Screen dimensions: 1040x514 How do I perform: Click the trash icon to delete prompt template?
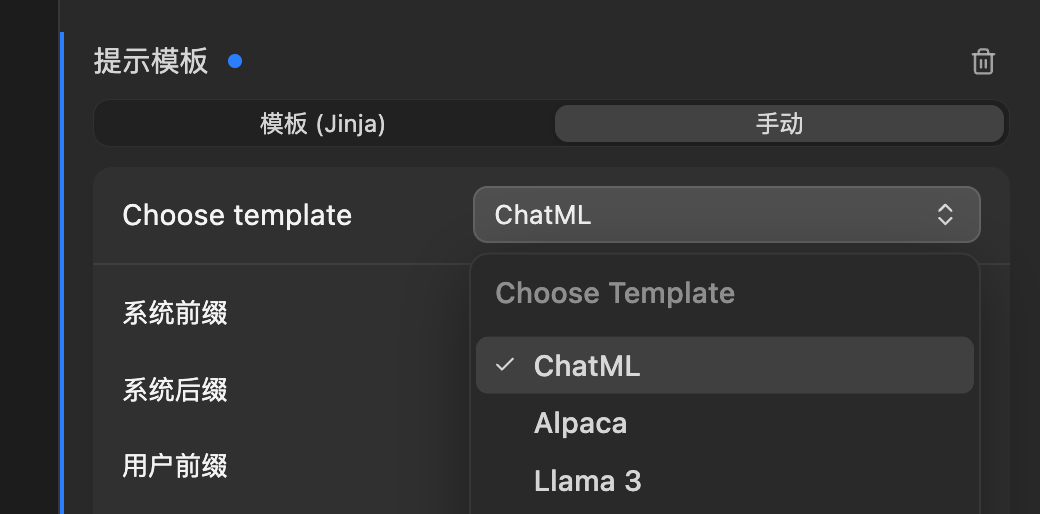983,62
